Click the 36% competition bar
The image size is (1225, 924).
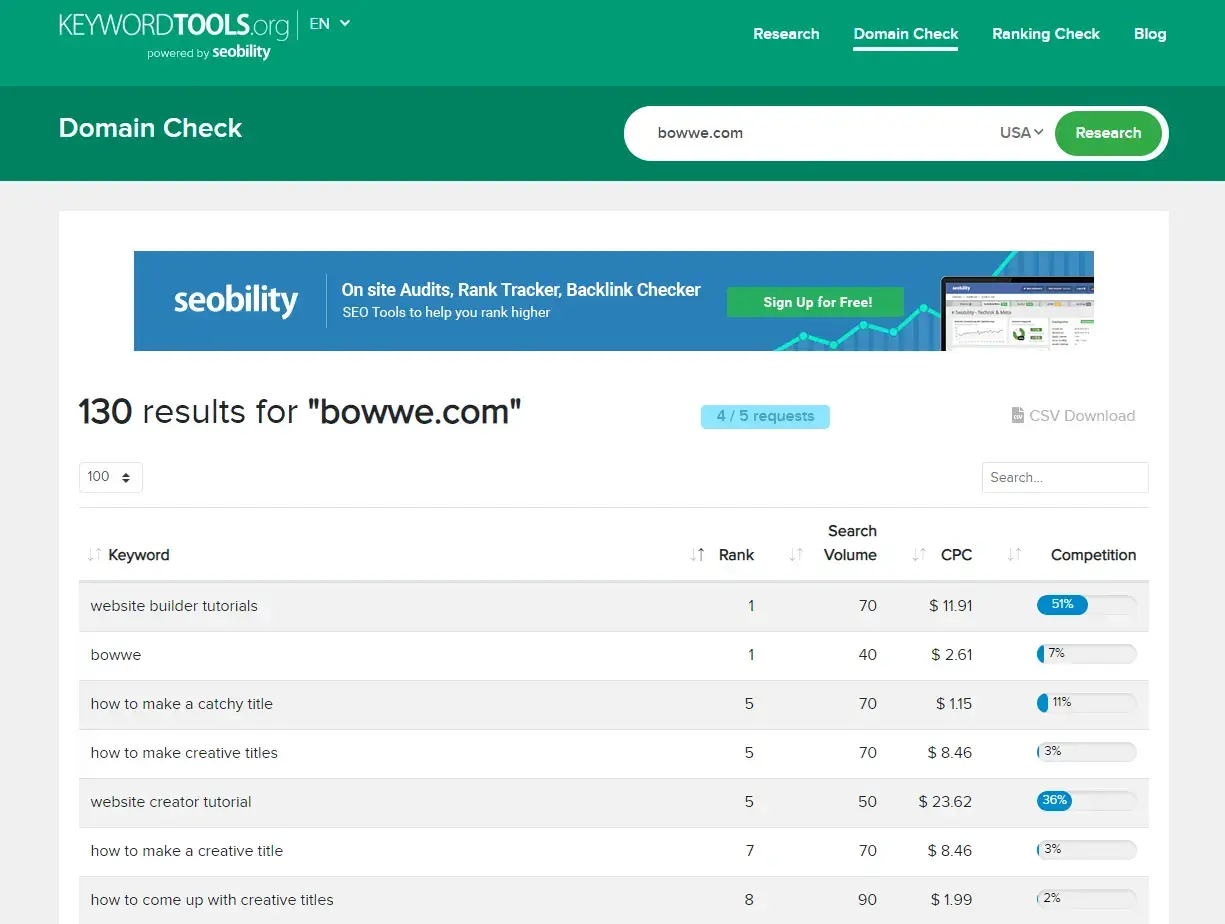(x=1087, y=801)
